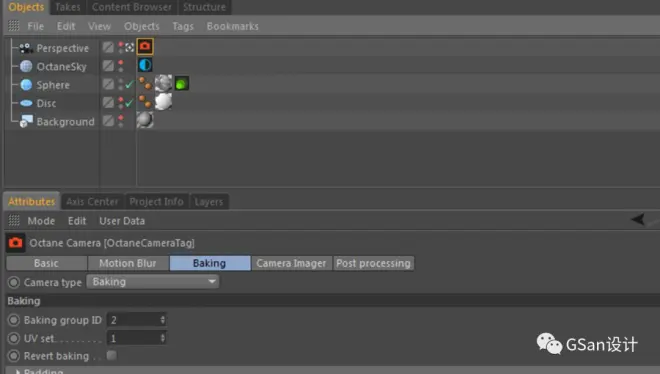
Task: Open the File menu in Objects panel
Action: [36, 26]
